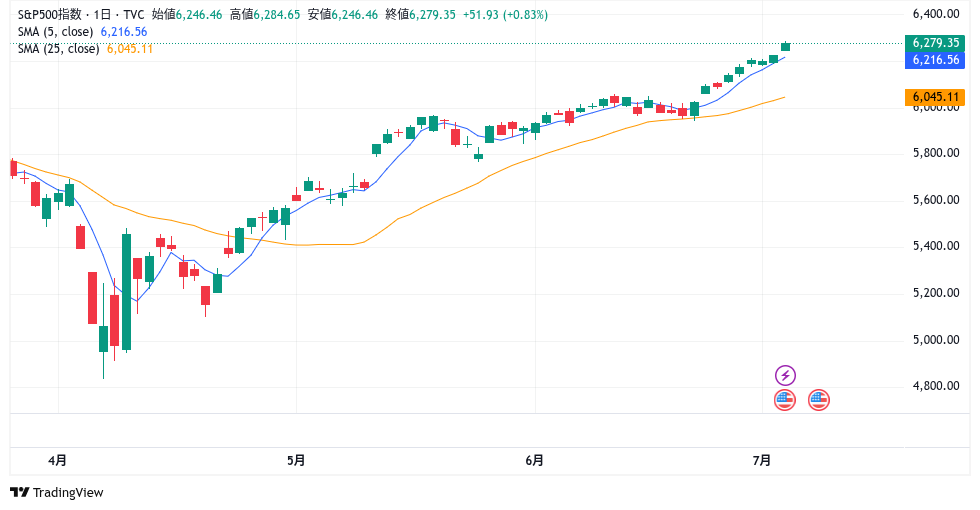Click the orange 6,045.11 value beside SMA 25
The image size is (980, 510).
click(x=130, y=49)
